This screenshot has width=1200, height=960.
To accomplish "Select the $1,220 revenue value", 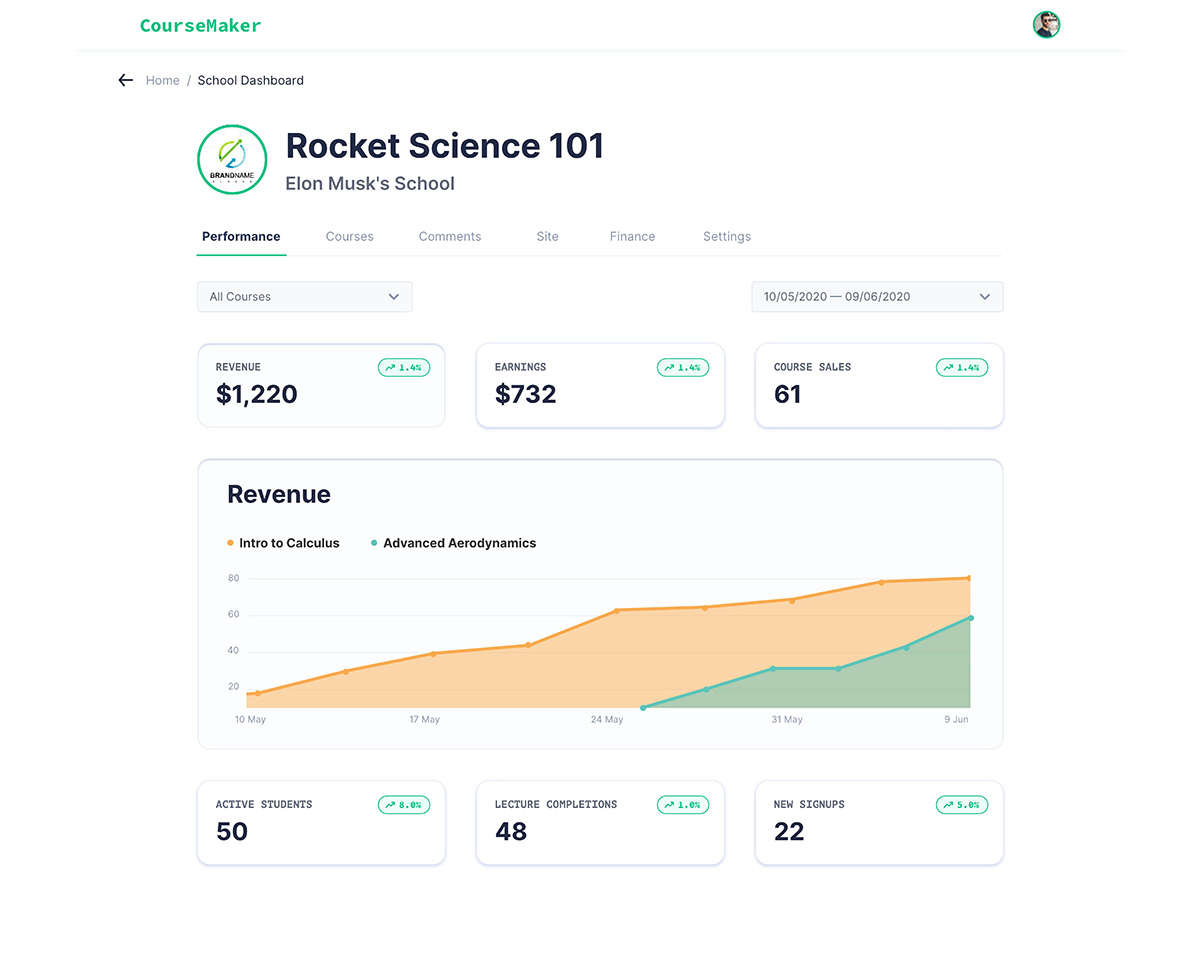I will 257,395.
